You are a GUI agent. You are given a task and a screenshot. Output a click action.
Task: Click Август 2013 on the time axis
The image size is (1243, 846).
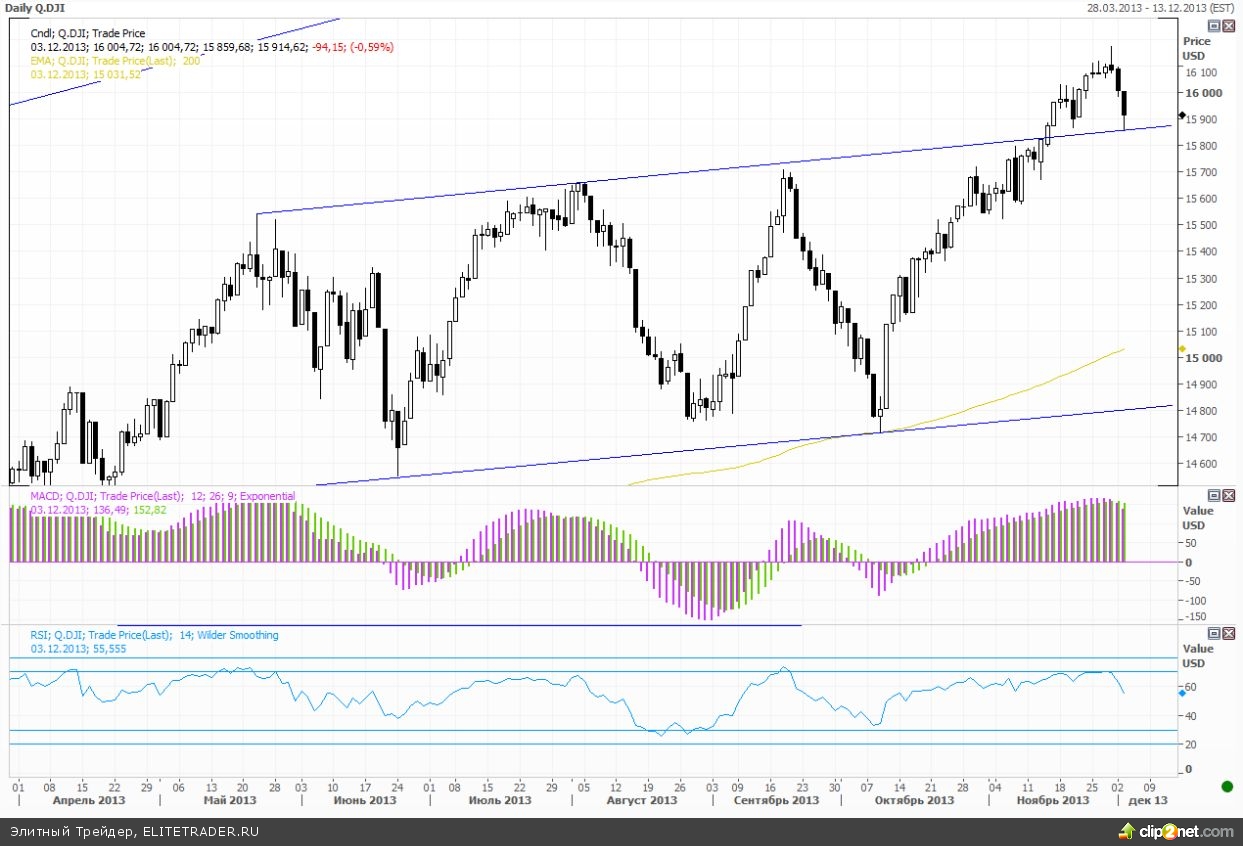tap(641, 800)
